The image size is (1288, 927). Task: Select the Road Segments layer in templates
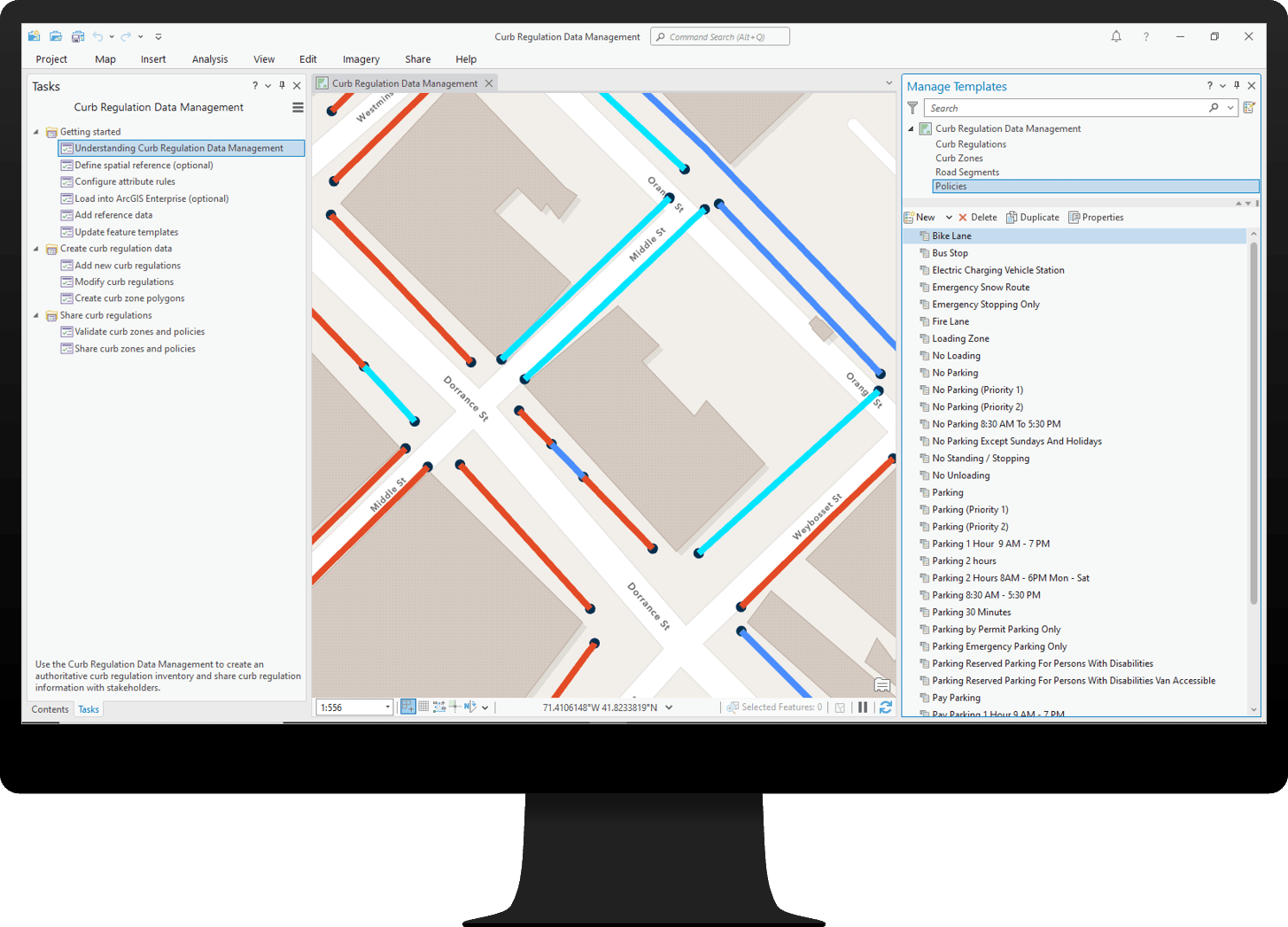coord(967,173)
